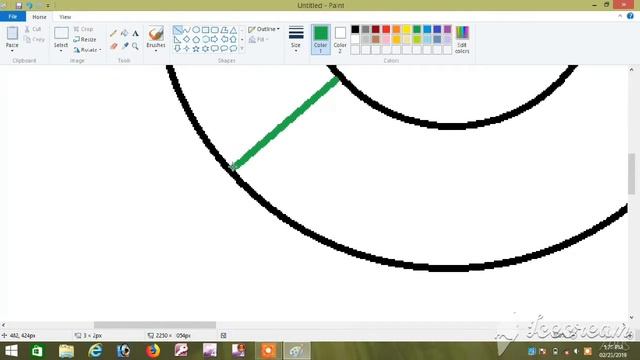Choose the Left arrow shape
This screenshot has width=640, height=360.
tap(224, 39)
